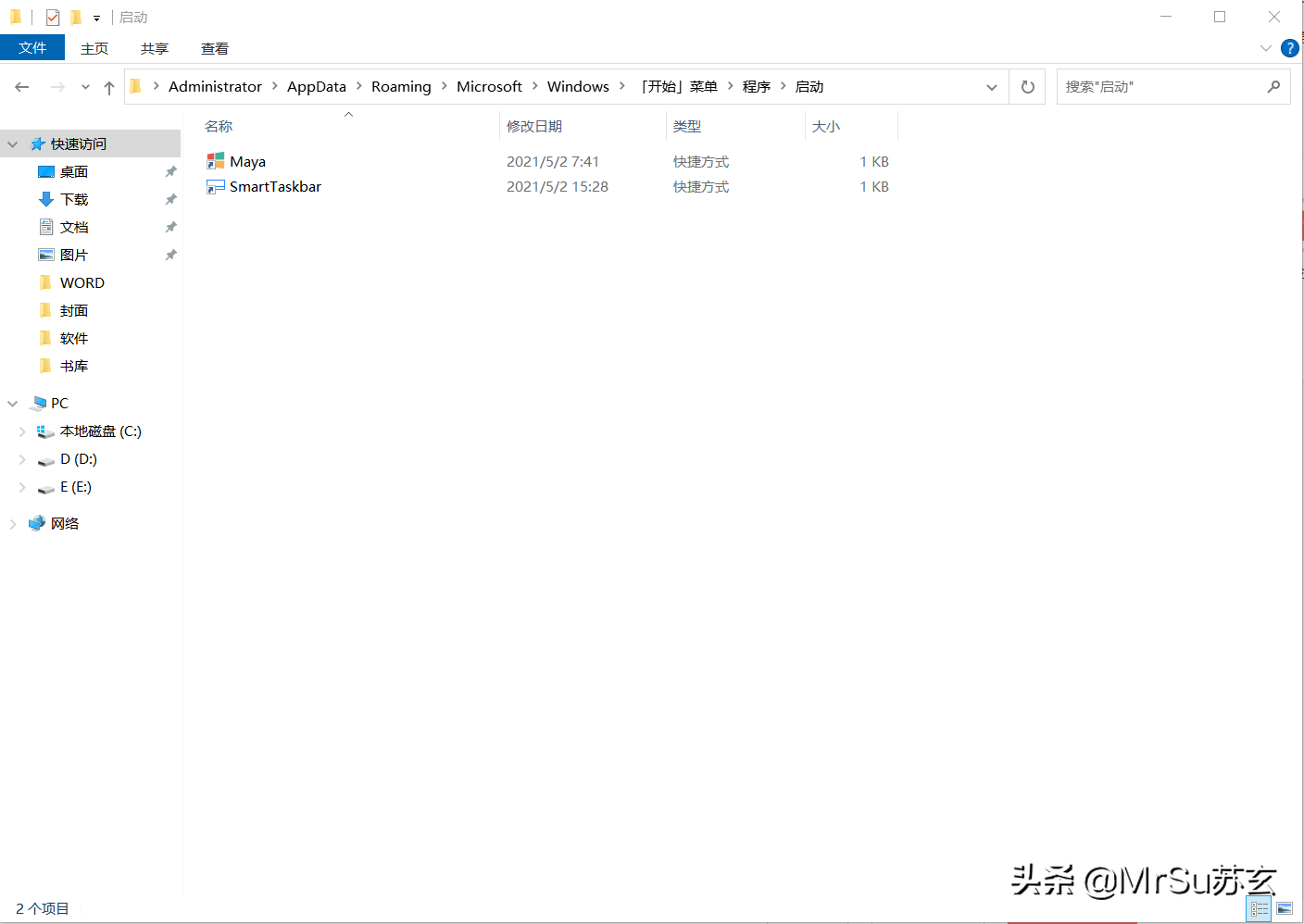The image size is (1304, 924).
Task: Open the chevron after Windows in breadcrumb
Action: [x=622, y=86]
